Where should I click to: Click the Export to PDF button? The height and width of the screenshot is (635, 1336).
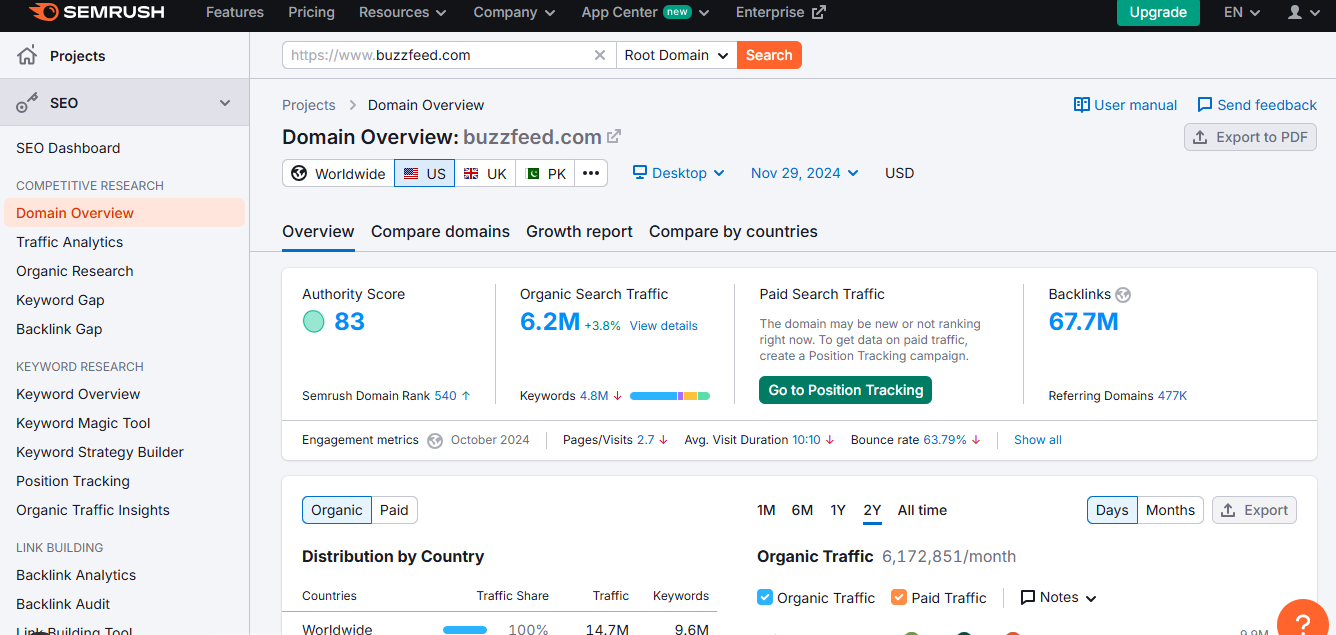pyautogui.click(x=1250, y=137)
